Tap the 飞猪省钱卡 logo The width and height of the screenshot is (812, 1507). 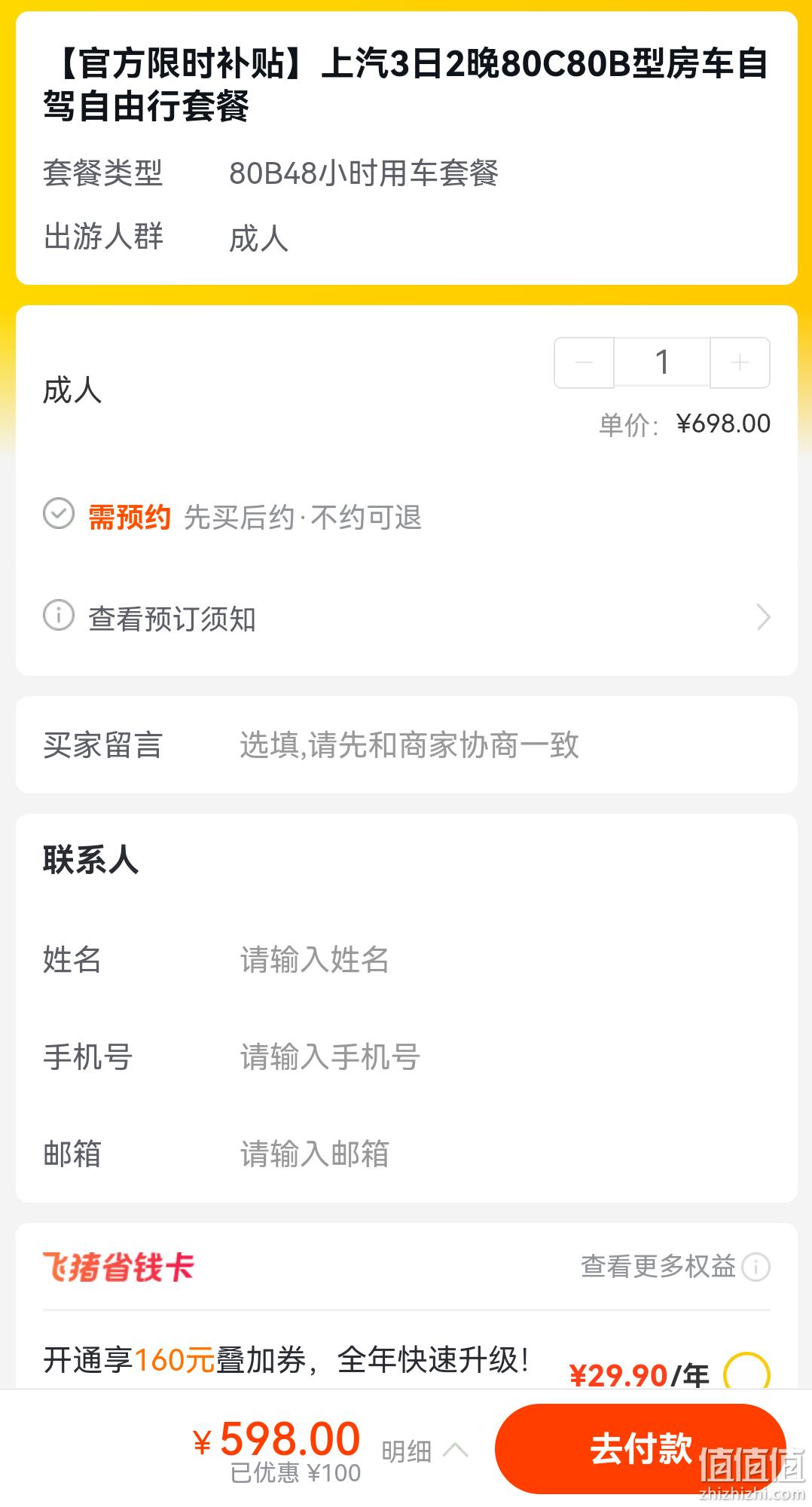(118, 1267)
